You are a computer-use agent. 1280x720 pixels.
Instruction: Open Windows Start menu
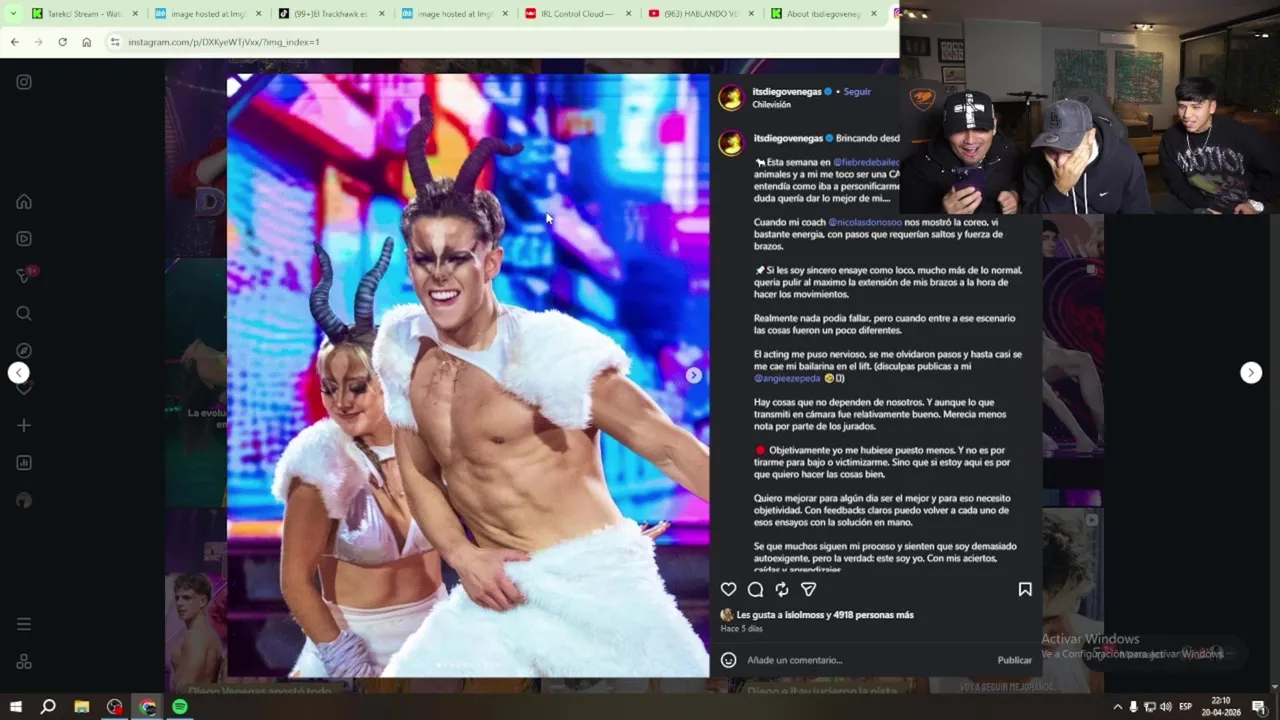15,707
